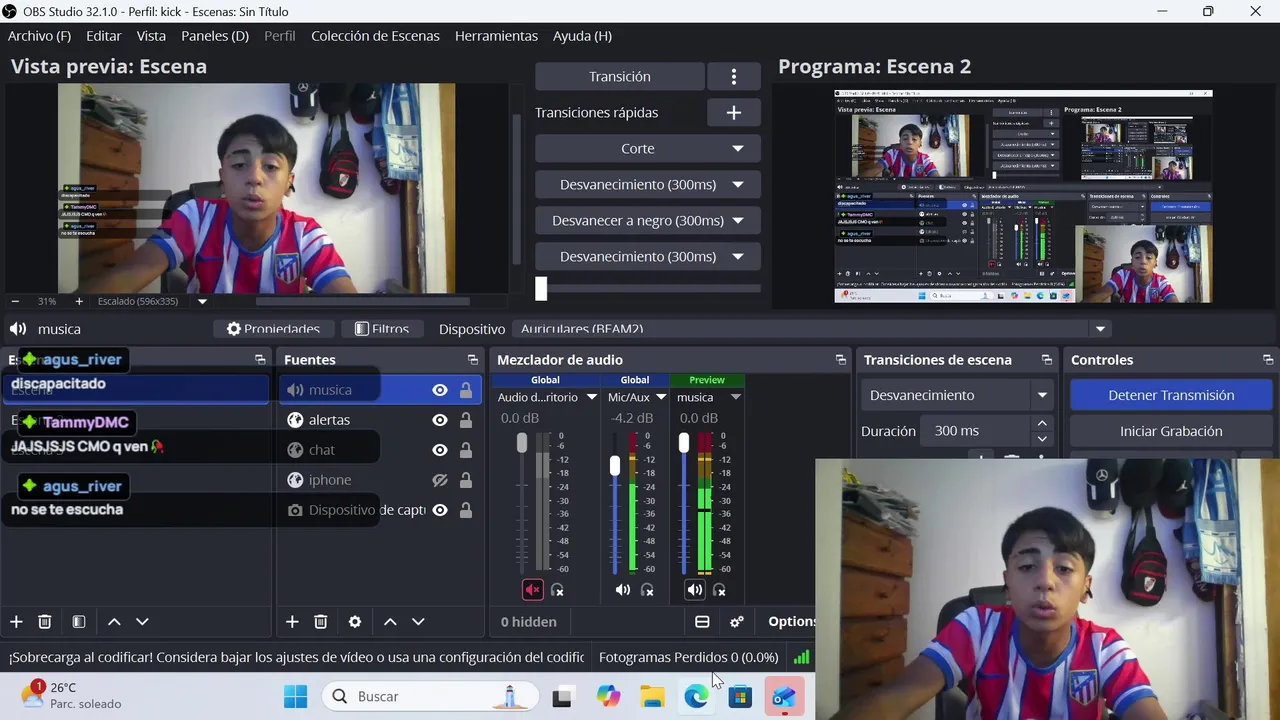The height and width of the screenshot is (720, 1280).
Task: Click the Mic/Aux volume fader handle
Action: pyautogui.click(x=615, y=465)
